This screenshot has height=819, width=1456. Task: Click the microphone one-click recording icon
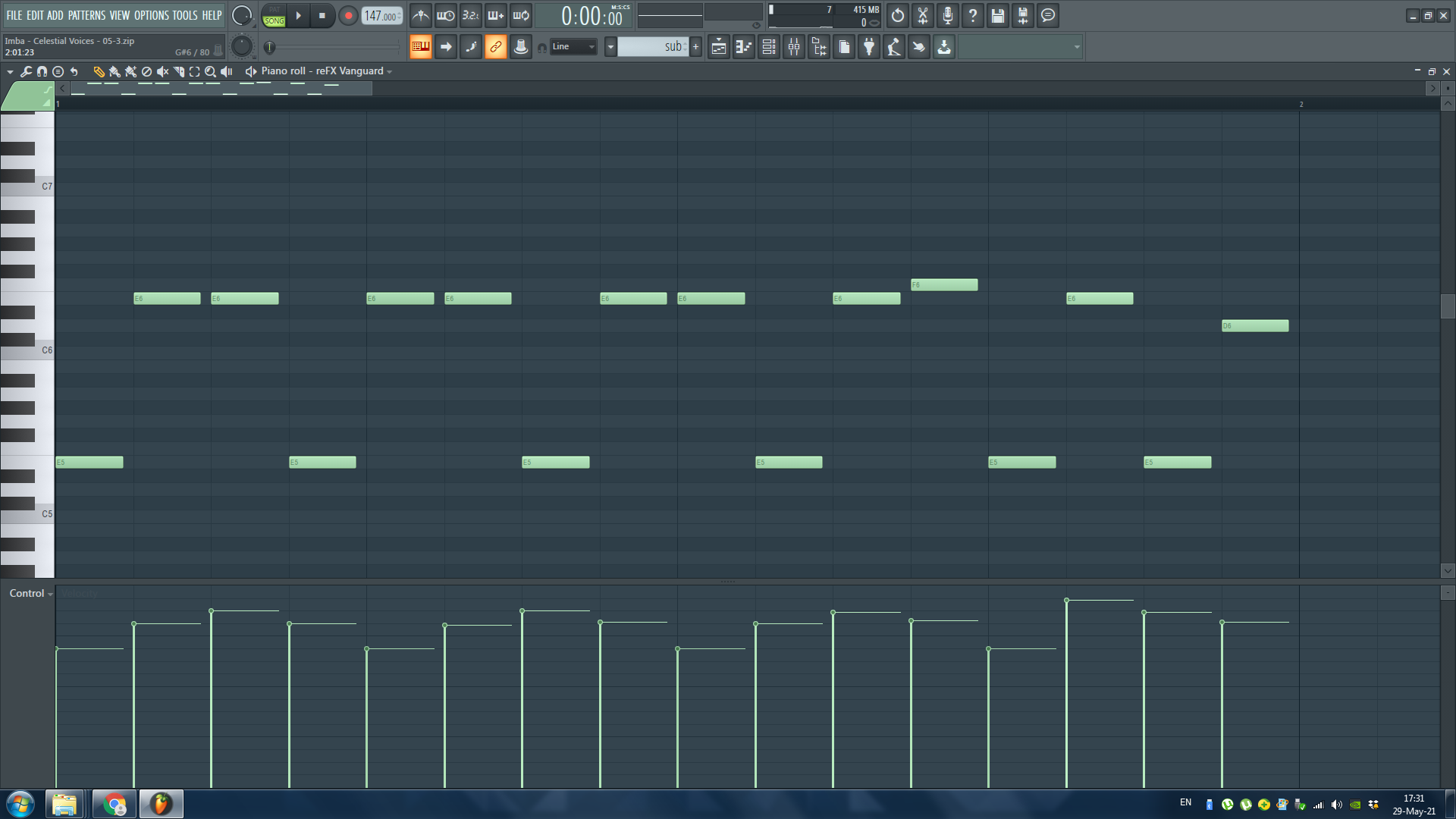(x=948, y=16)
